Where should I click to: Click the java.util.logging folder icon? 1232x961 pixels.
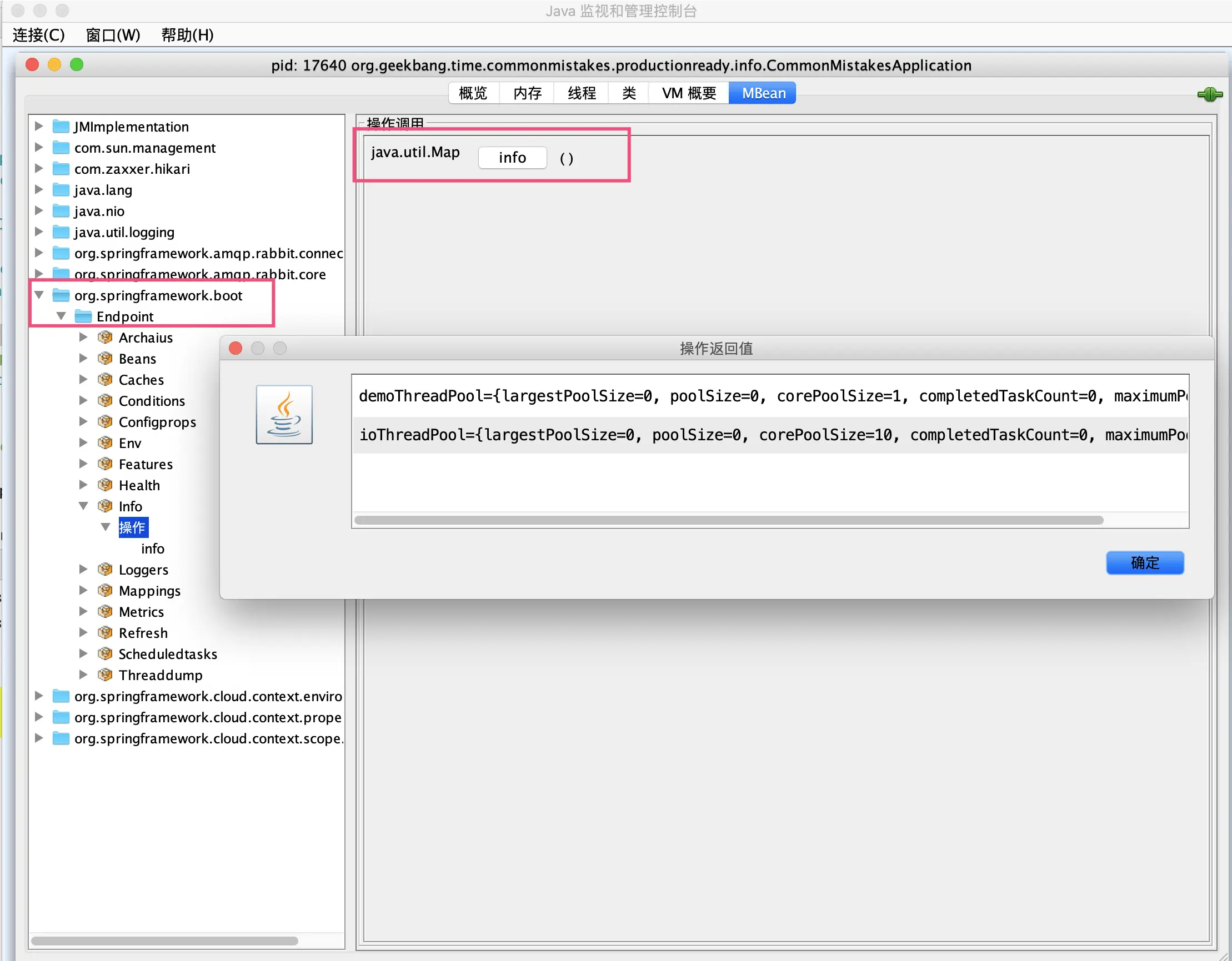[61, 232]
